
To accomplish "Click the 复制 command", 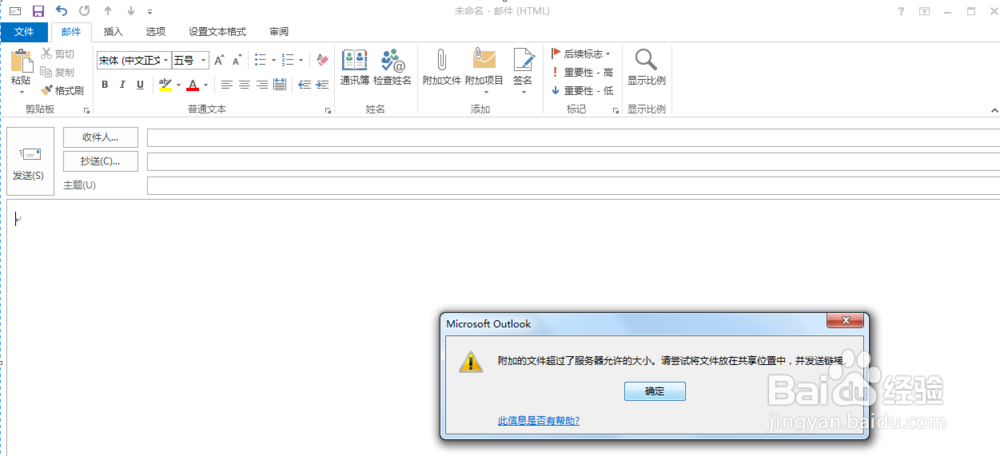I will [x=57, y=72].
